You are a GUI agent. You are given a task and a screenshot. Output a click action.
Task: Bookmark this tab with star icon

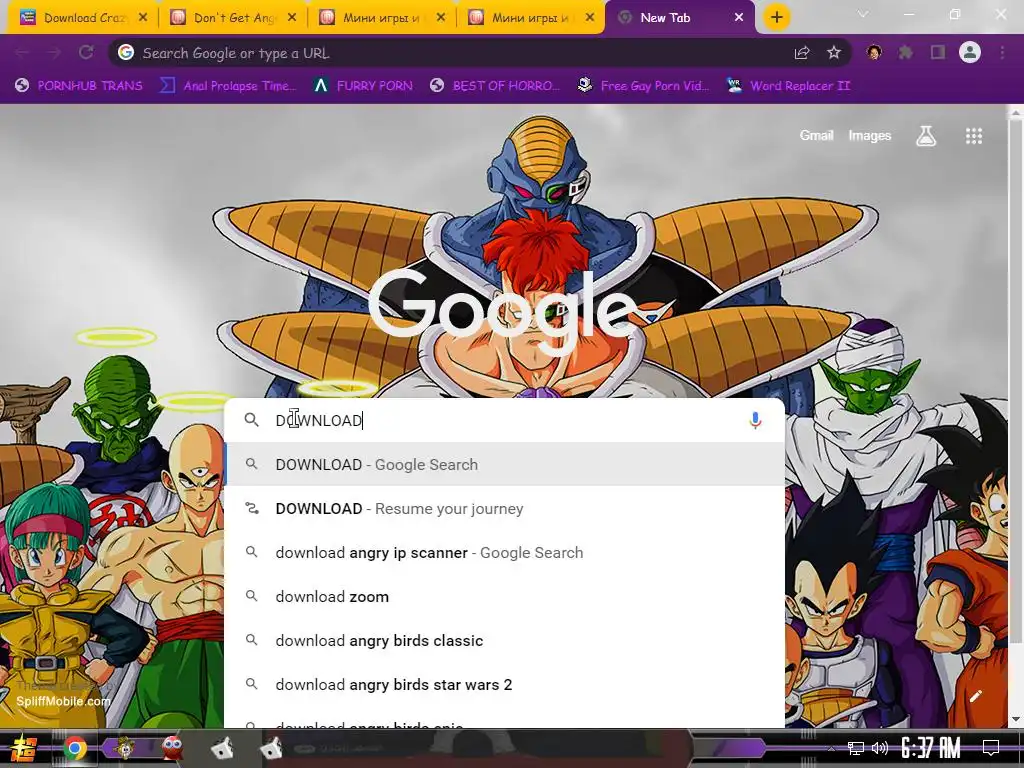click(833, 53)
